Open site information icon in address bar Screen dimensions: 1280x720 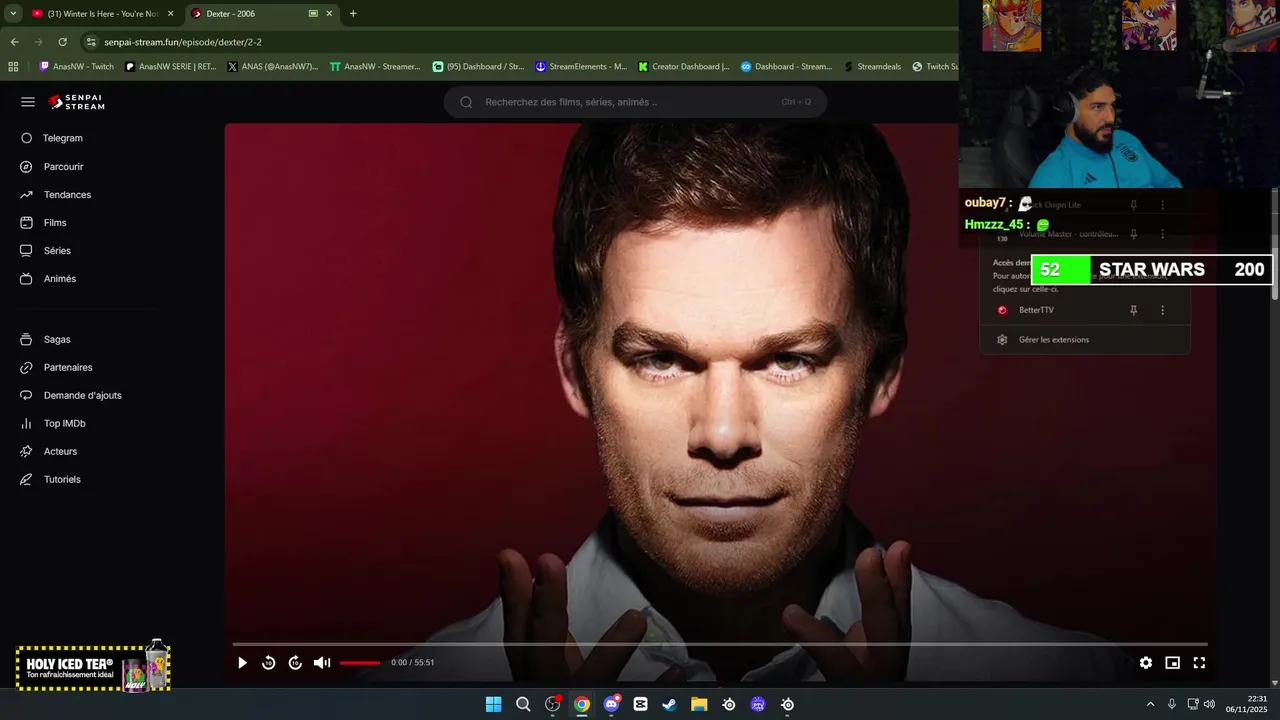(91, 42)
